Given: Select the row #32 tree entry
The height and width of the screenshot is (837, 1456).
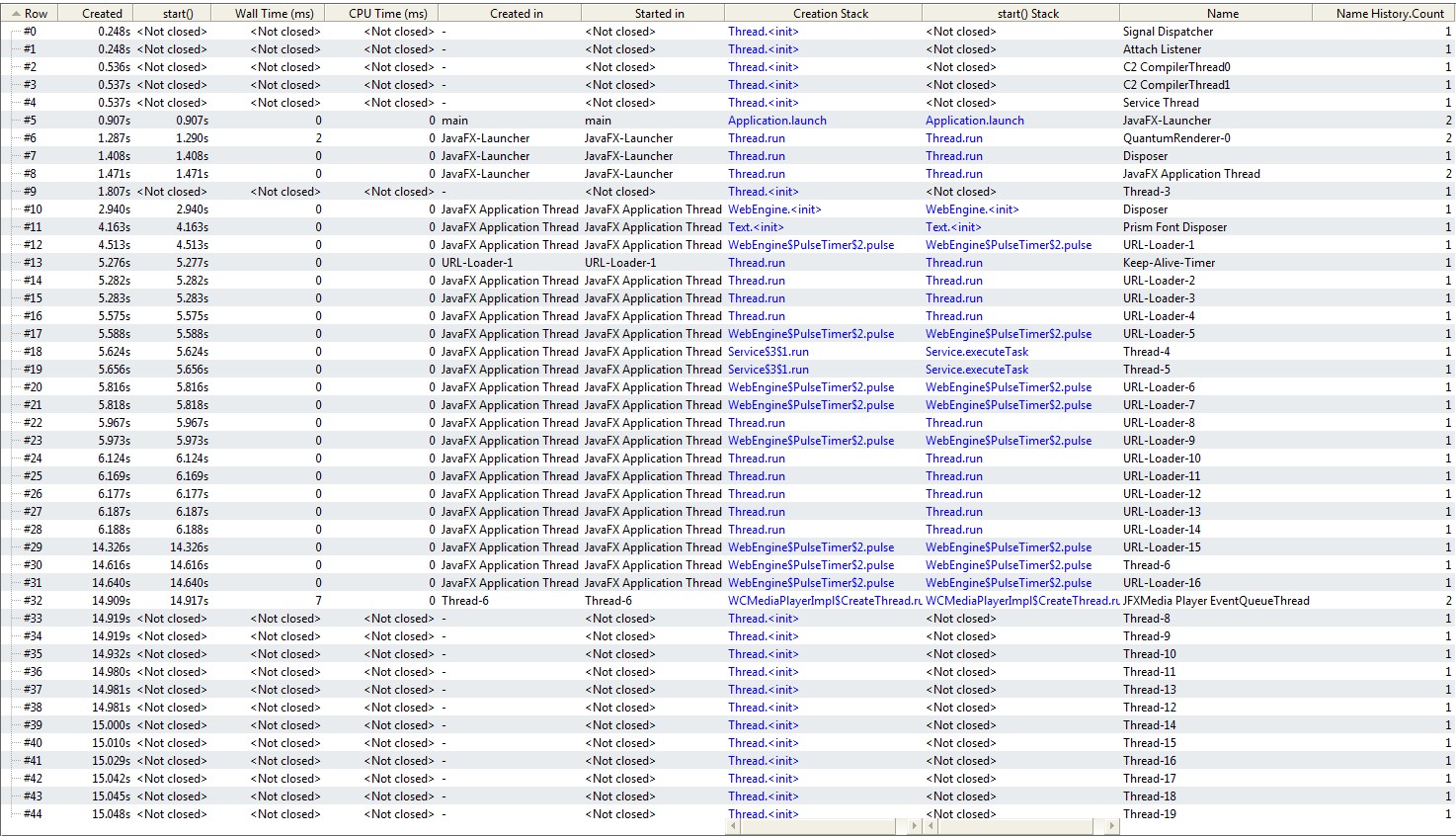Looking at the screenshot, I should tap(33, 601).
